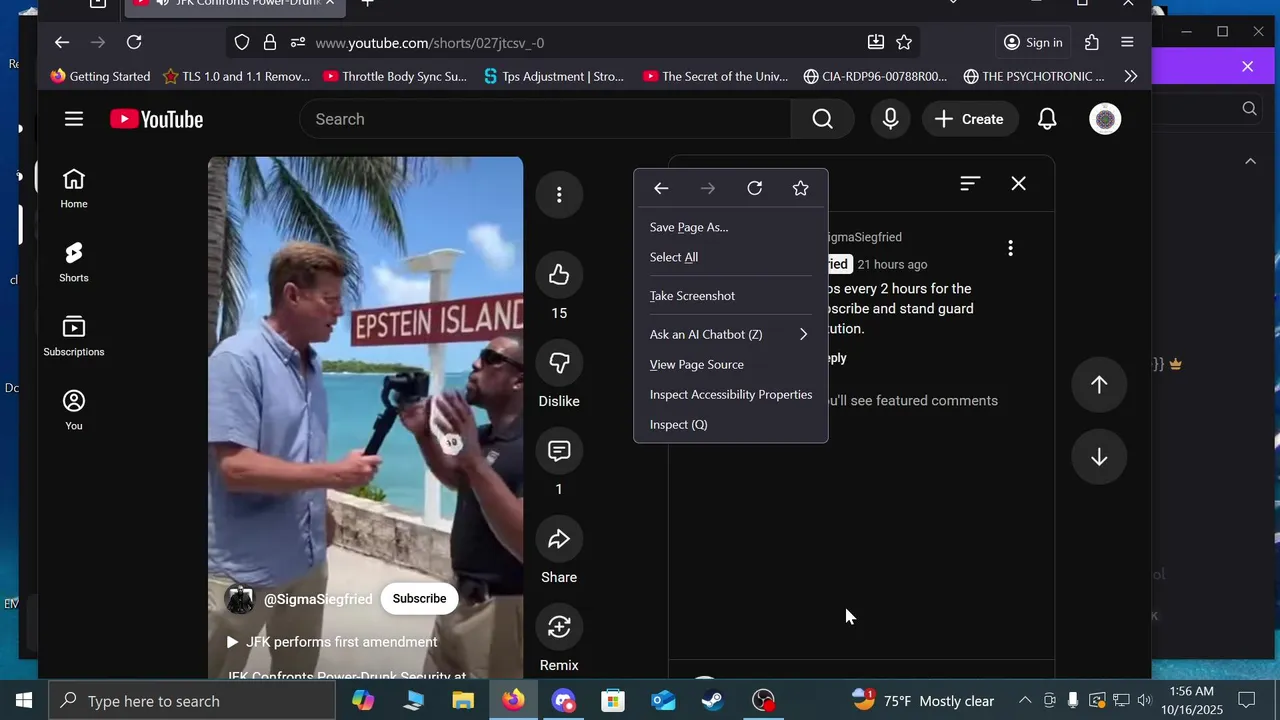Dislike the short video
The width and height of the screenshot is (1280, 720).
pos(559,362)
